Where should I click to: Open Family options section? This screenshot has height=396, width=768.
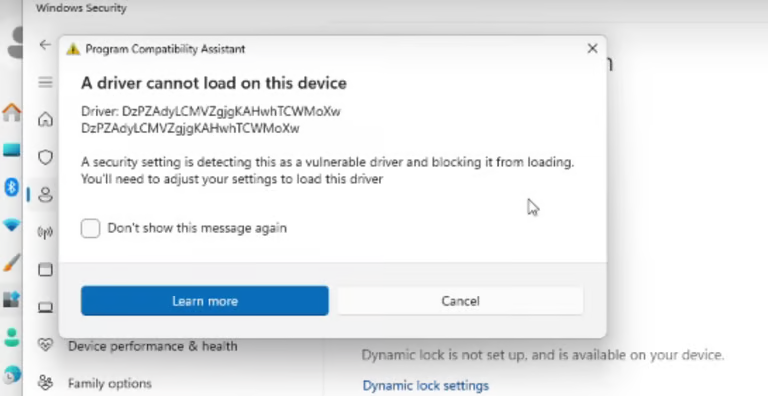coord(110,383)
